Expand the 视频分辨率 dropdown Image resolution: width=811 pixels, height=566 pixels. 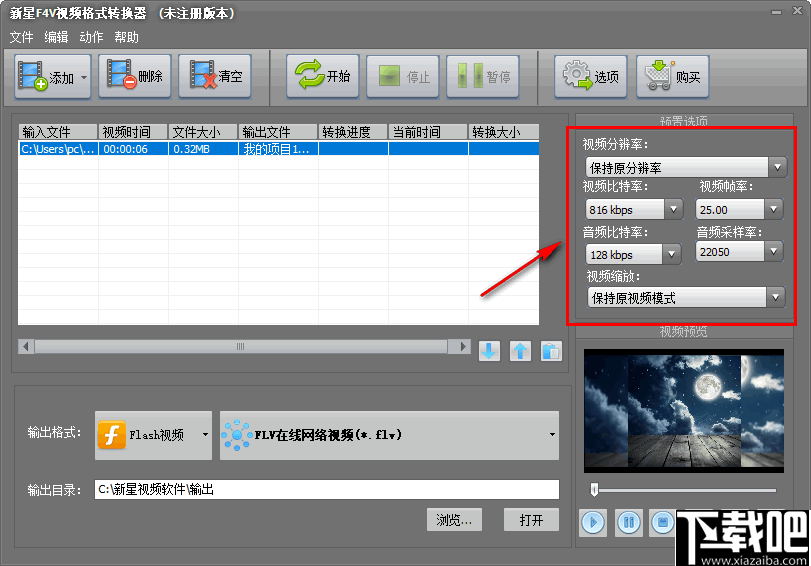(x=777, y=167)
